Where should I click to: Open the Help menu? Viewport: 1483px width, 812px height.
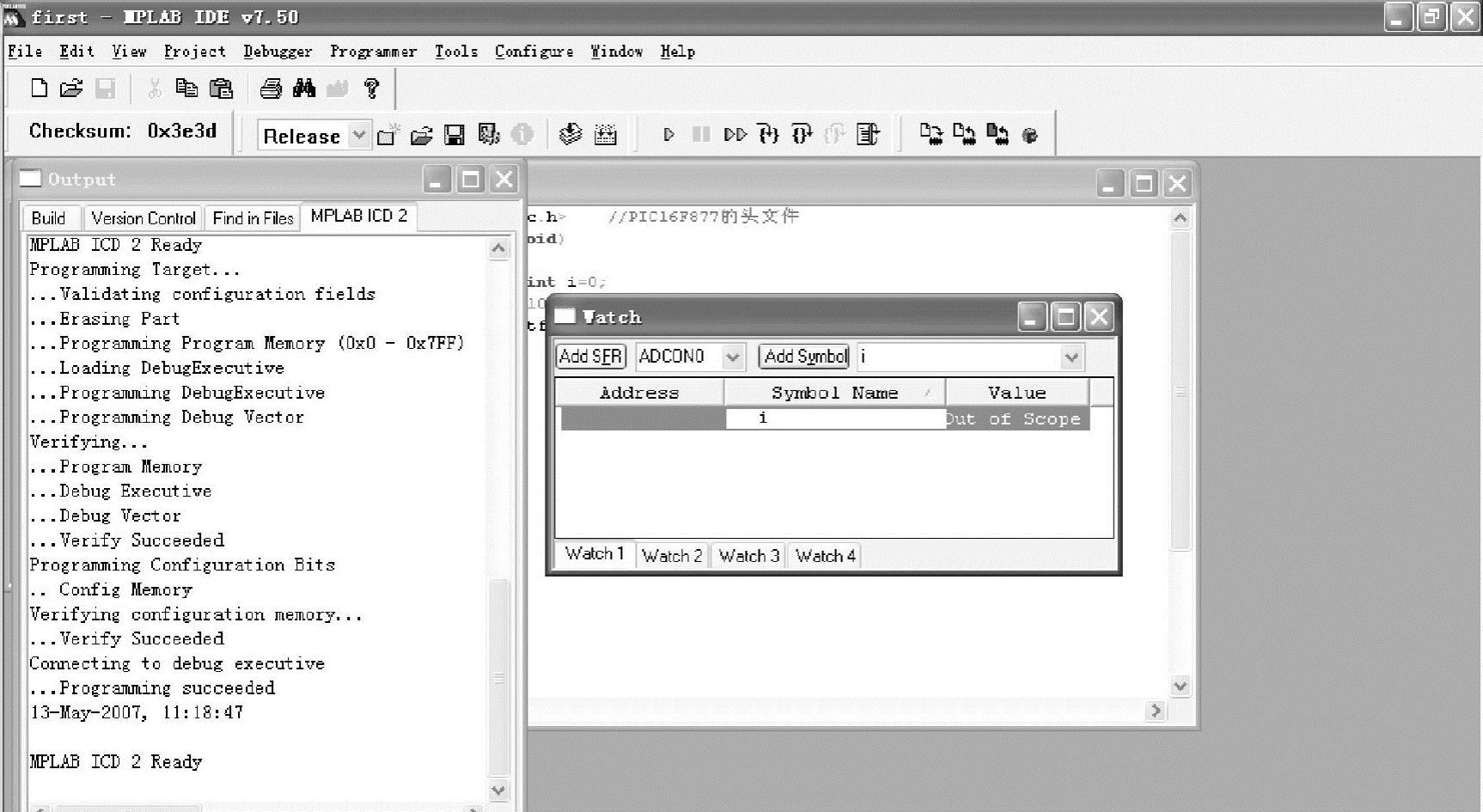[677, 52]
